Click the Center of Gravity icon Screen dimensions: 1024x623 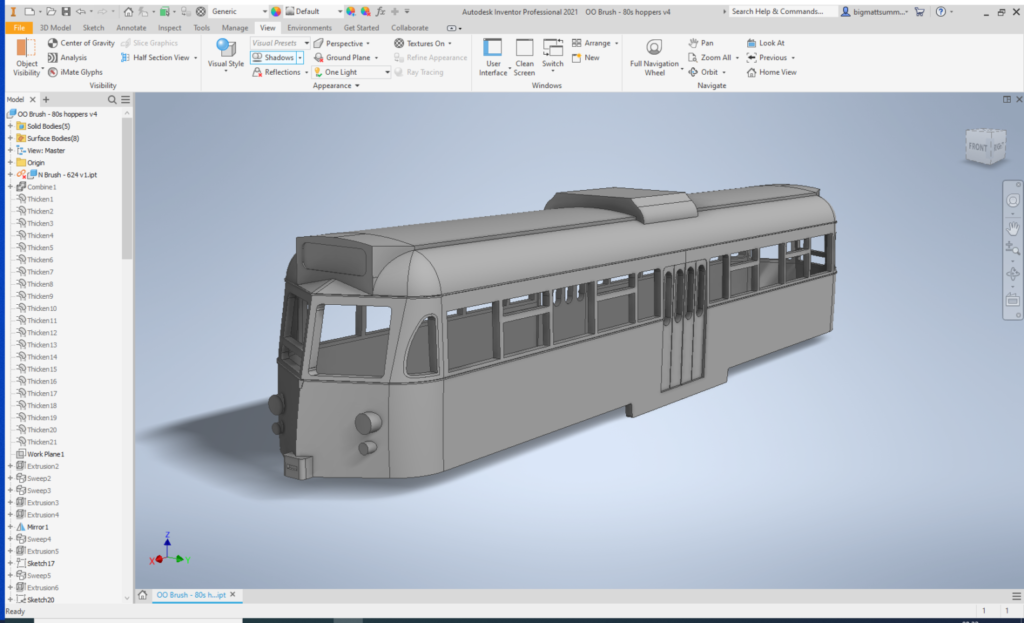[x=53, y=43]
